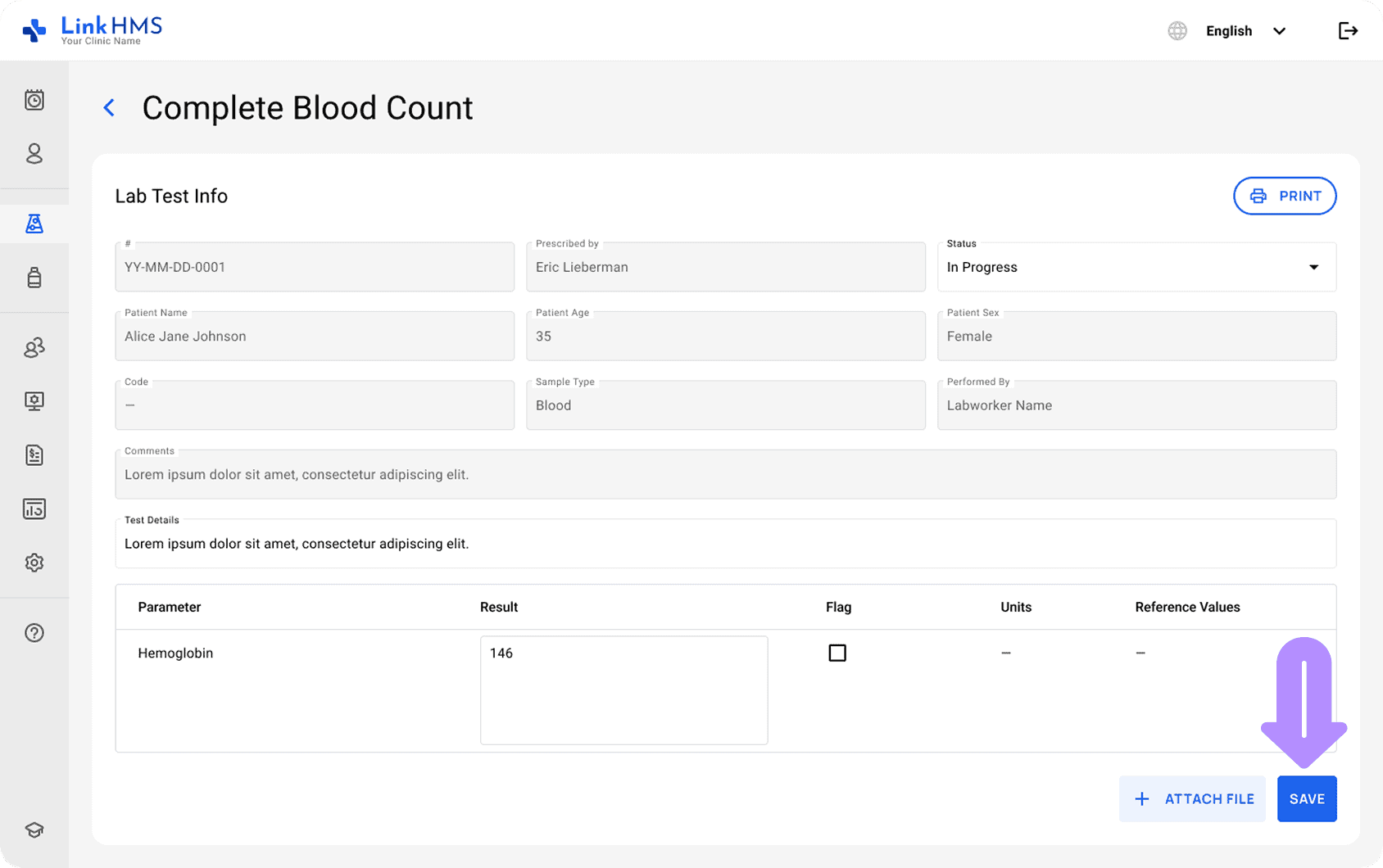Screen dimensions: 1383x868
Task: Click the Attach File button
Action: (x=1192, y=798)
